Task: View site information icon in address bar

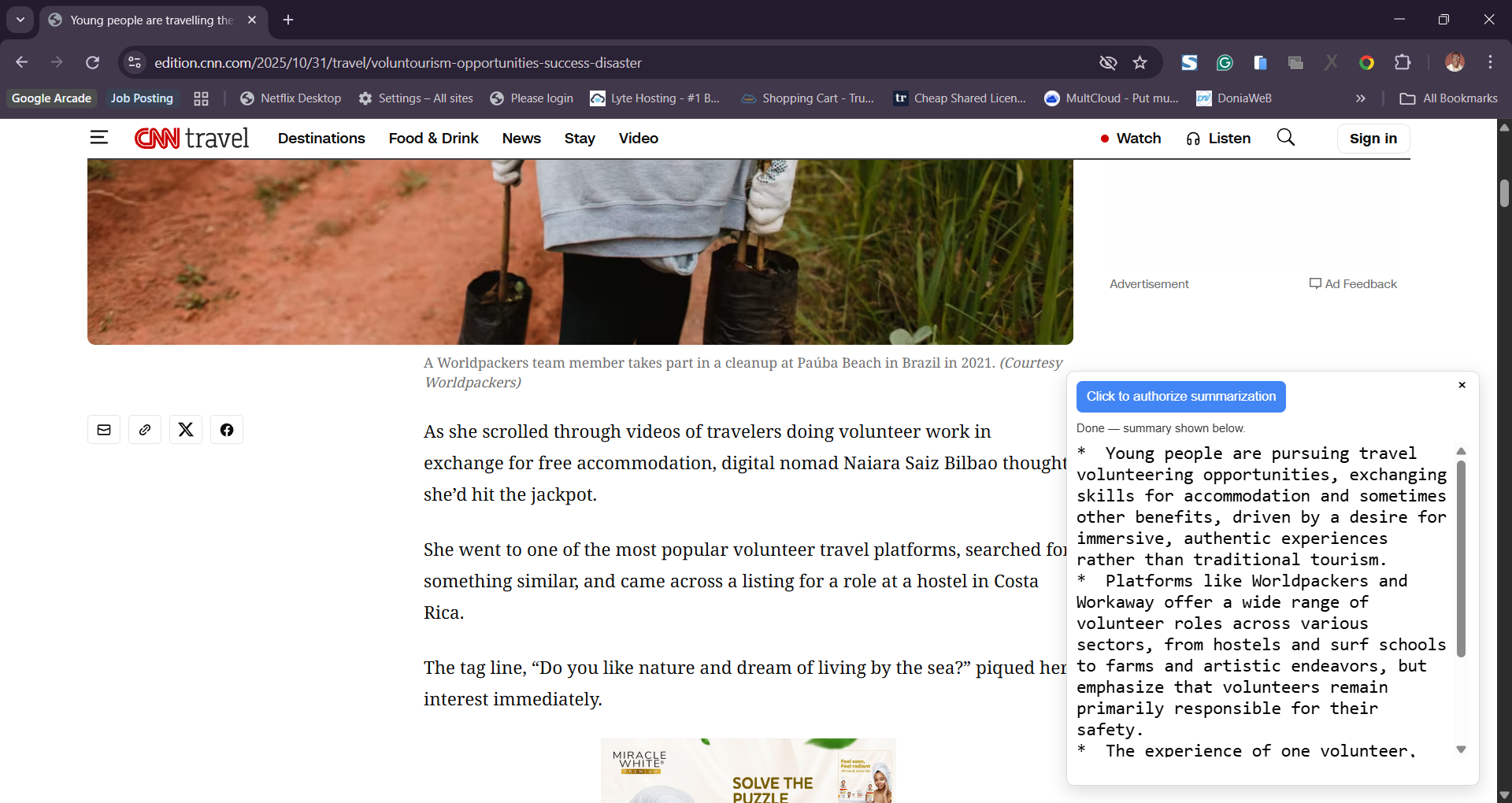Action: point(135,62)
